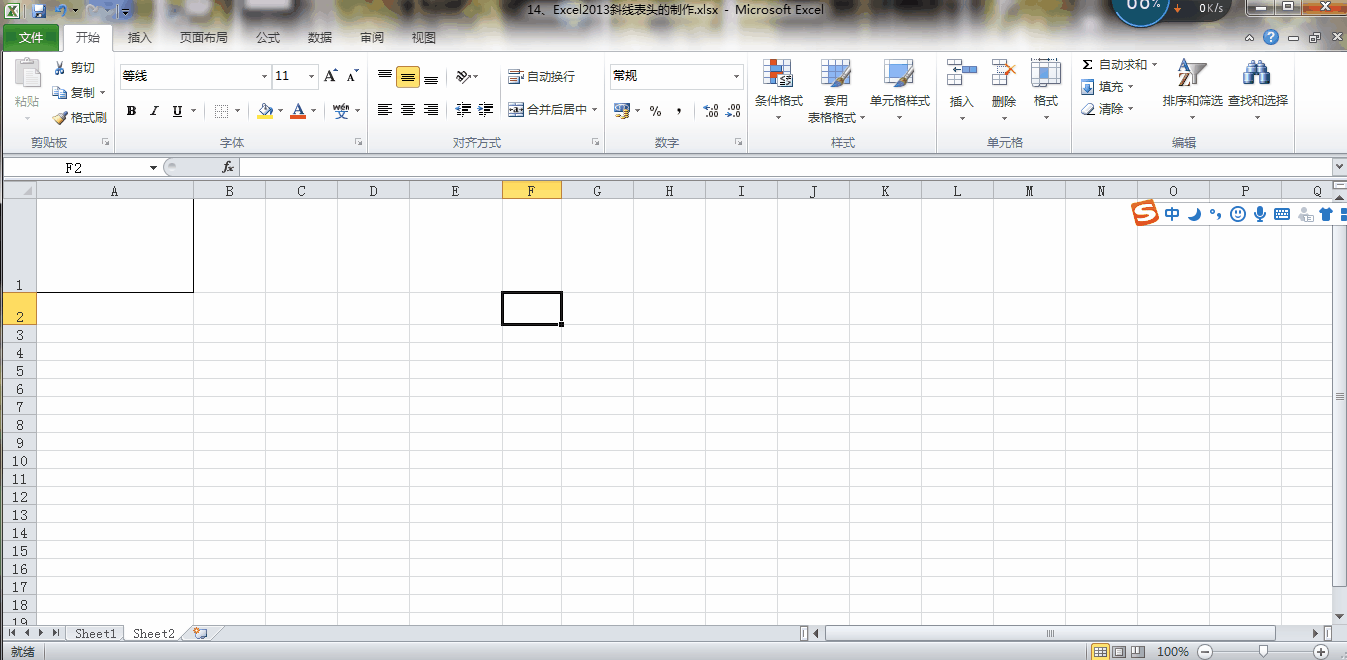This screenshot has height=660, width=1347.
Task: Select the Sheet1 worksheet tab
Action: [x=95, y=632]
